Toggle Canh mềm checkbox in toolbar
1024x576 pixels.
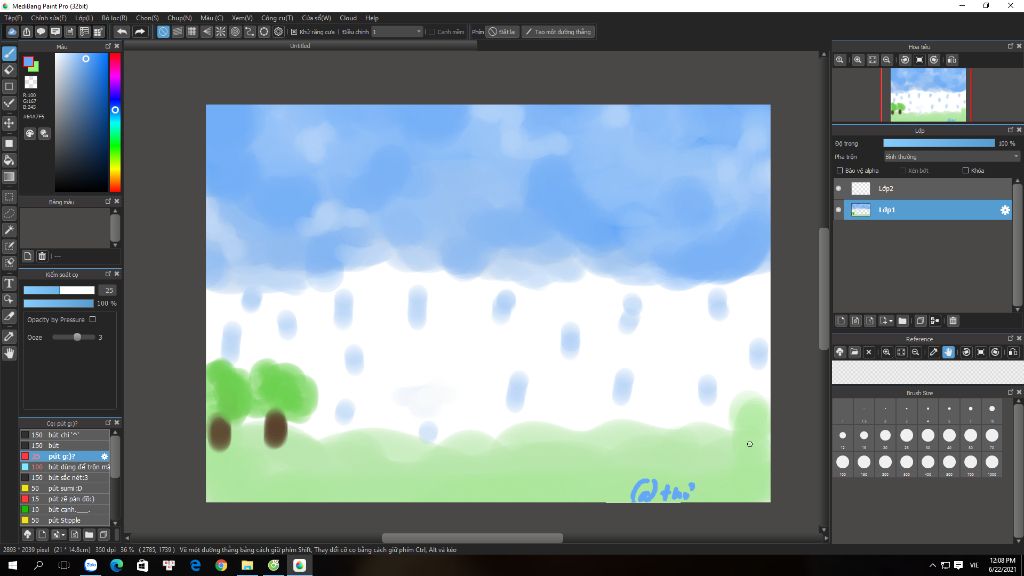(432, 31)
